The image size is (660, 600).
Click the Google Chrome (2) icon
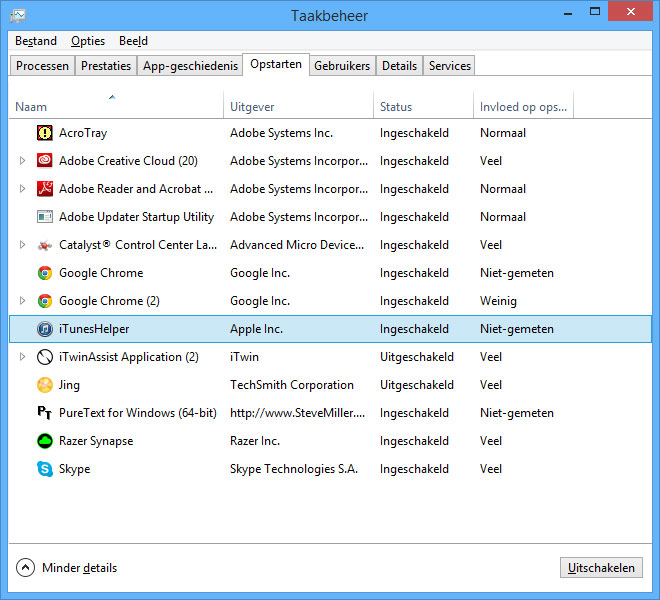click(x=45, y=301)
